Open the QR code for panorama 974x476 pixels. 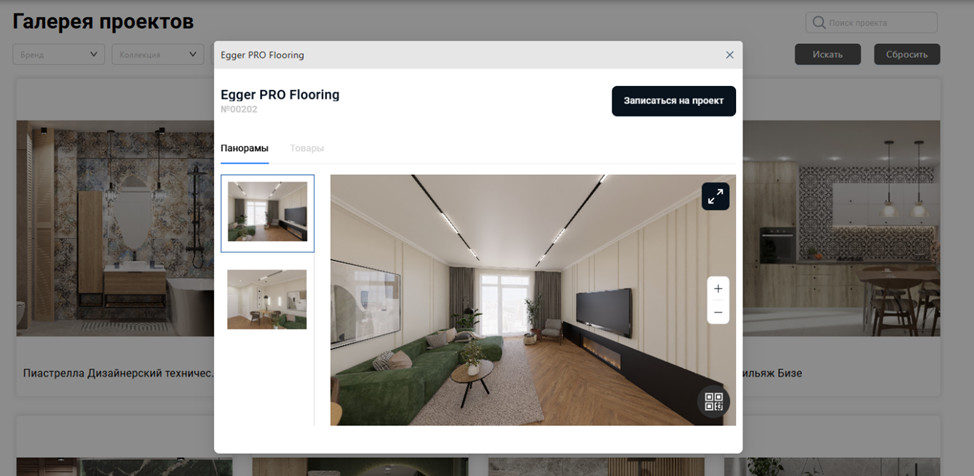[714, 401]
